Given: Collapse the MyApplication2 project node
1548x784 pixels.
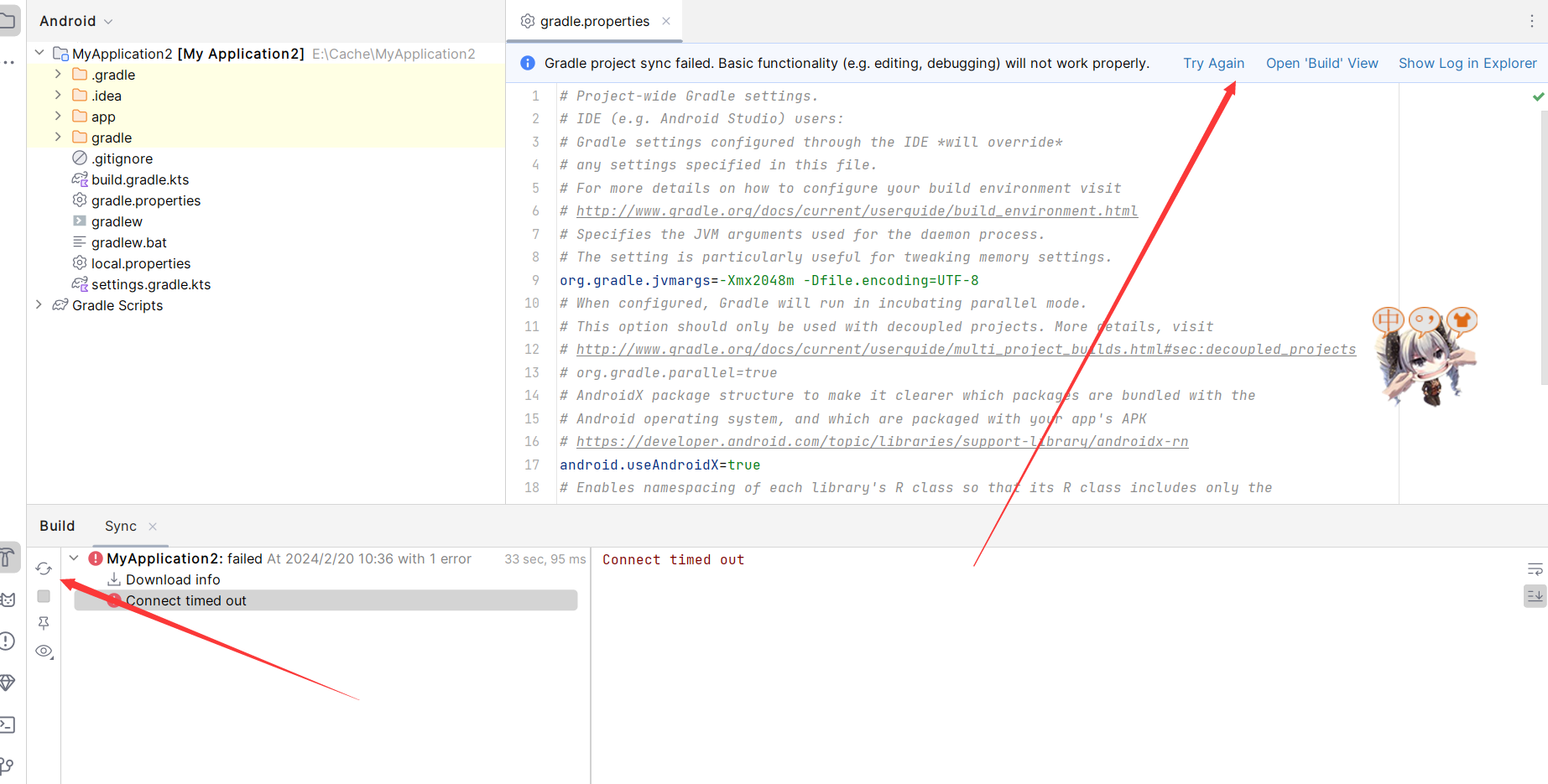Looking at the screenshot, I should [x=39, y=52].
